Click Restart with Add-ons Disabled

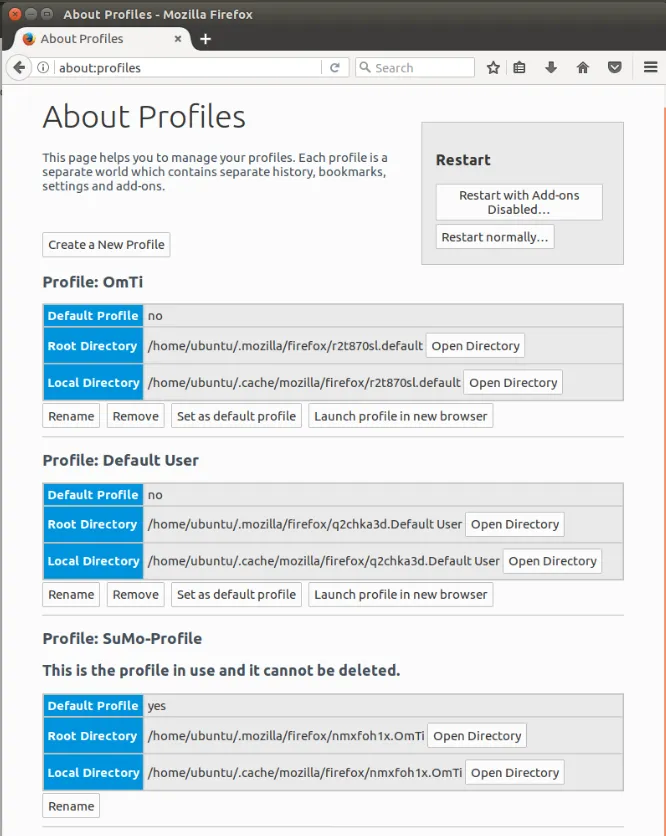[x=519, y=202]
